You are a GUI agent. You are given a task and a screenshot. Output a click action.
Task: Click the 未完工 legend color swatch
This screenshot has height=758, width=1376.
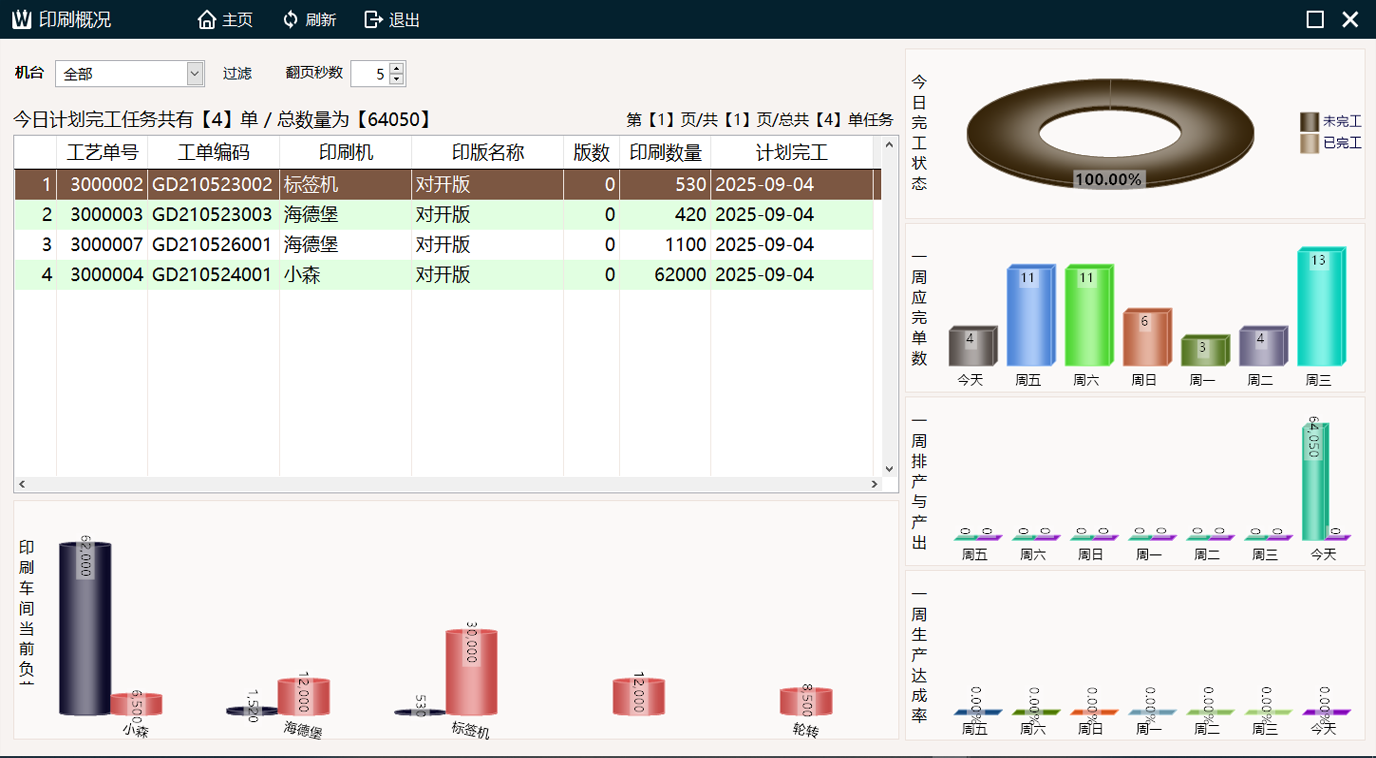pyautogui.click(x=1309, y=121)
